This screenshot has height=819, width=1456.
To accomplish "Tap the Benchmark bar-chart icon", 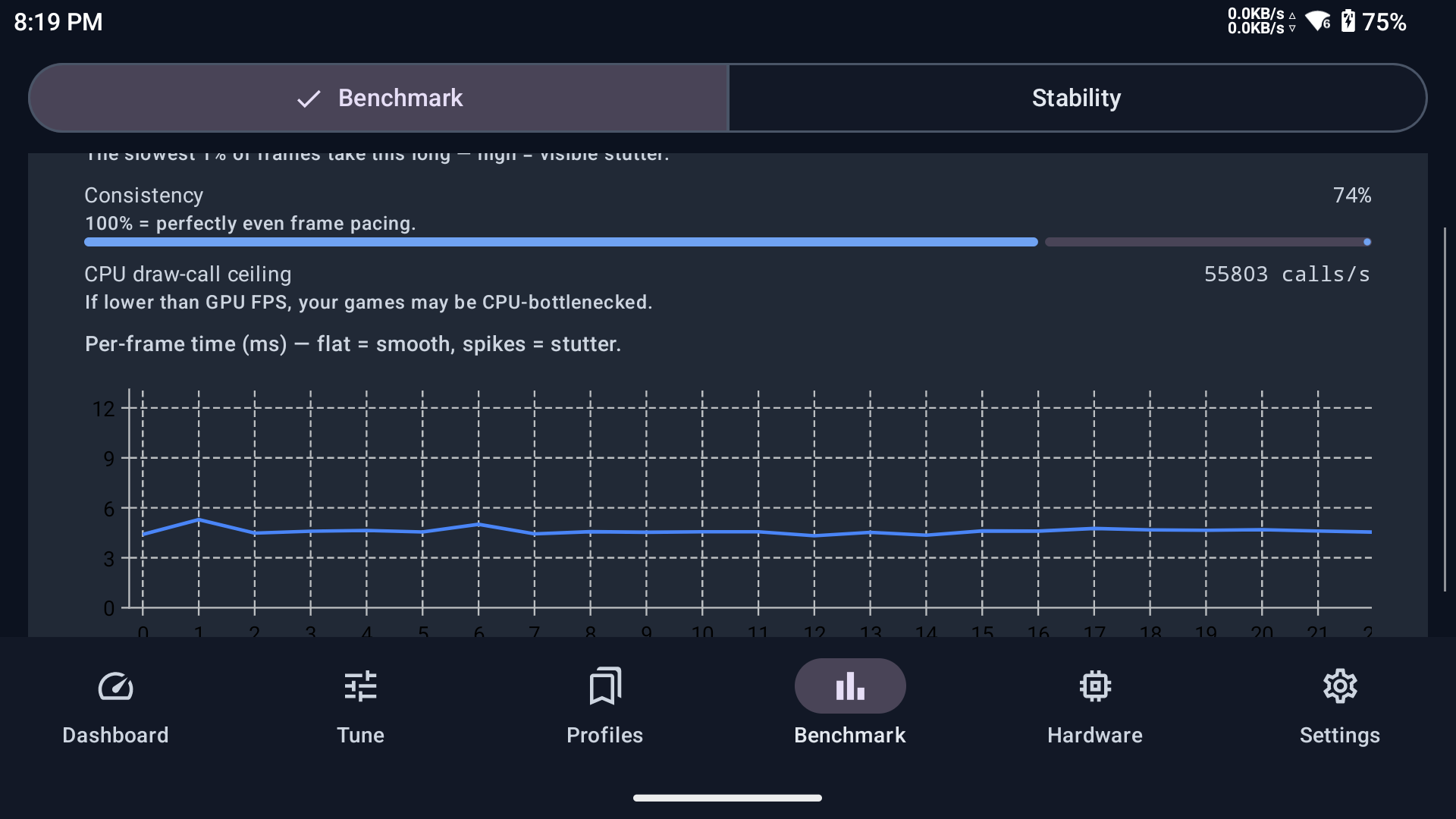I will pos(850,686).
